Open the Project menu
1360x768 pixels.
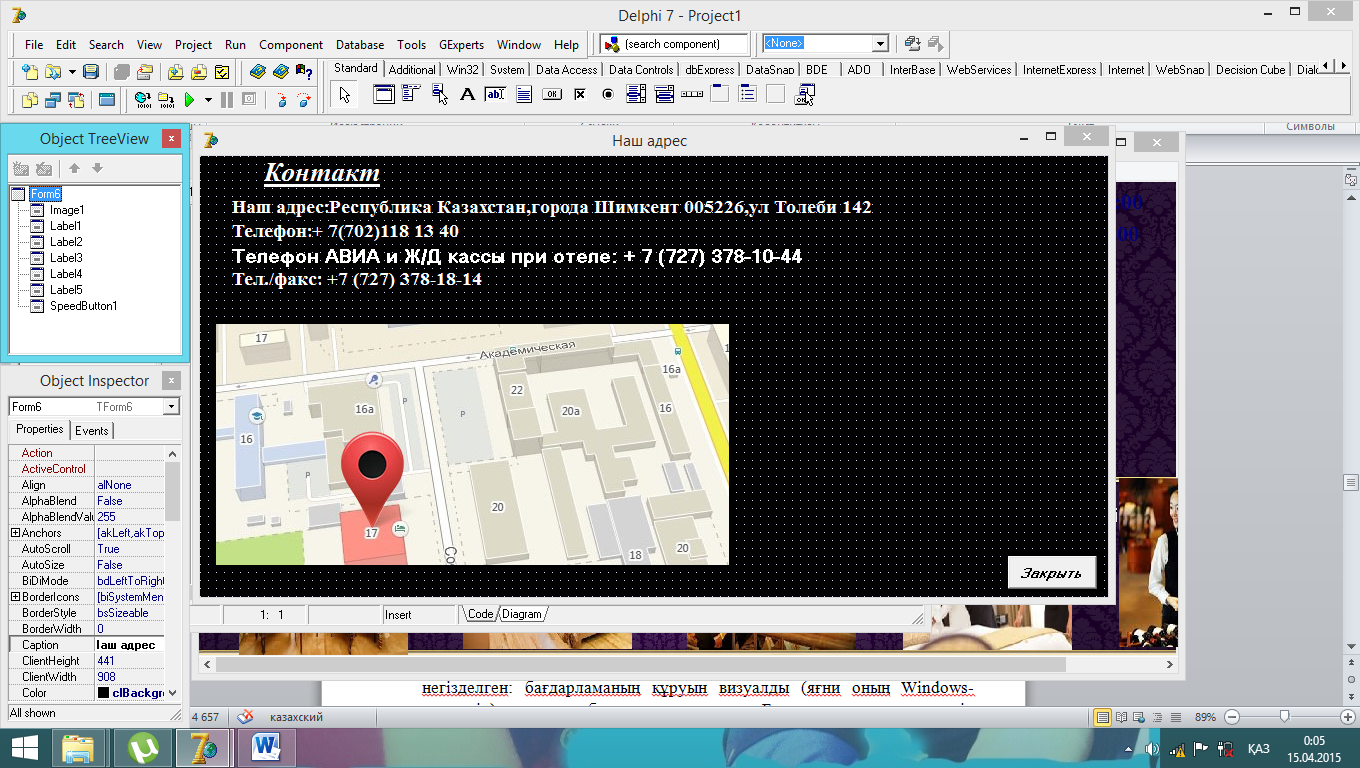coord(193,45)
